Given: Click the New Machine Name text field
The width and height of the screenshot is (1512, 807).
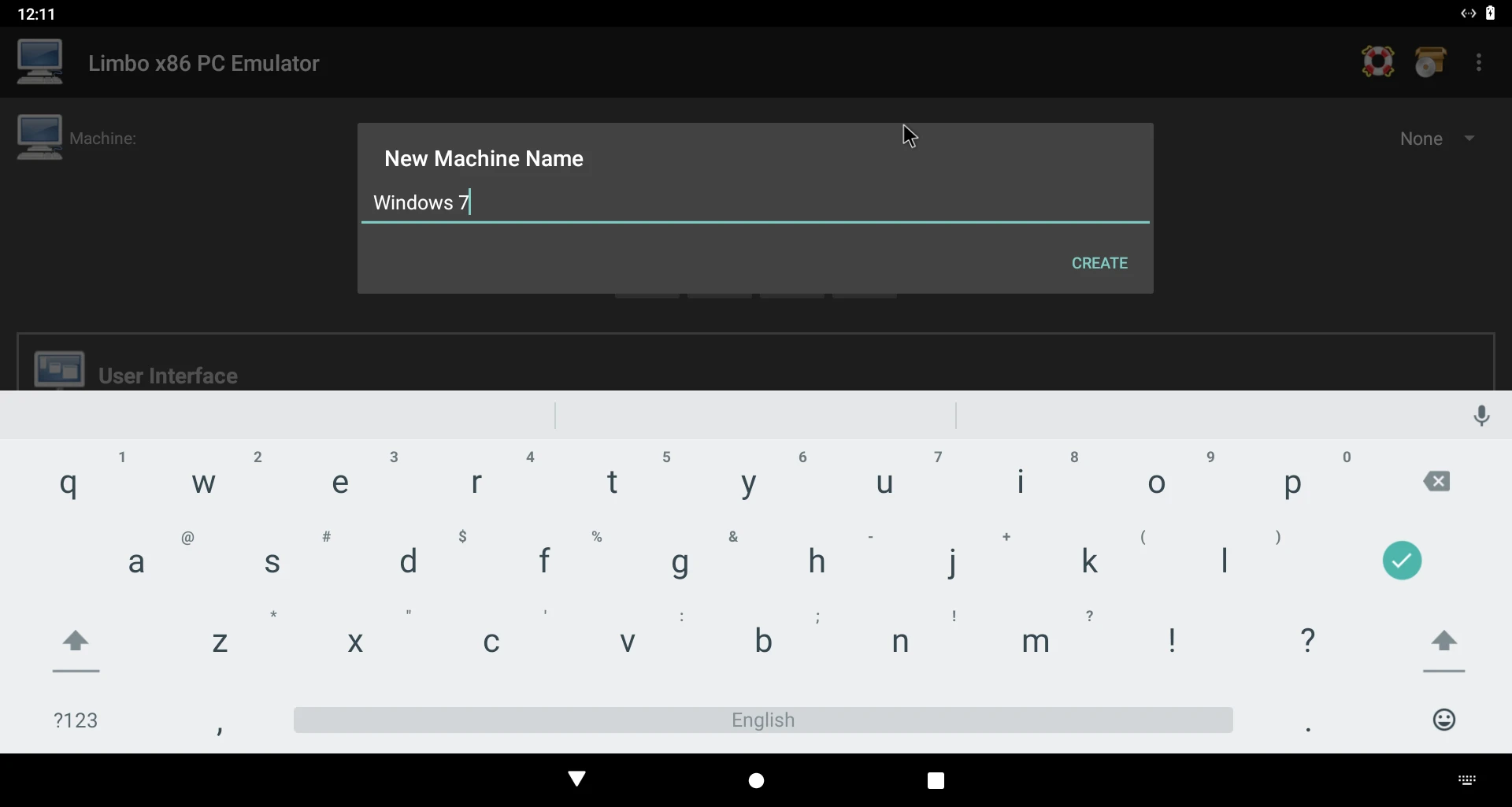Looking at the screenshot, I should [754, 203].
